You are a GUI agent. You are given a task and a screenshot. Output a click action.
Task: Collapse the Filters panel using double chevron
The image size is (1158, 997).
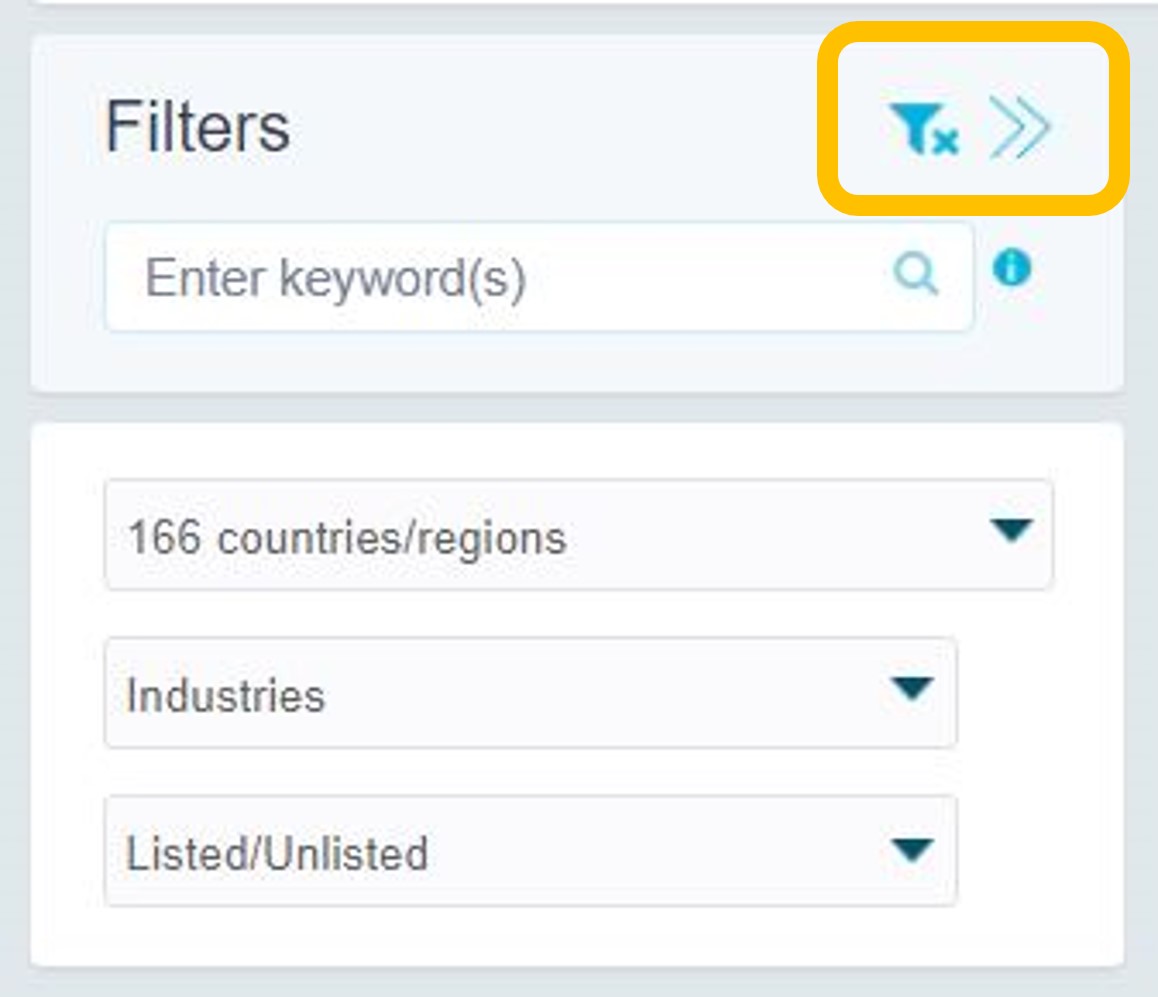[x=1019, y=129]
